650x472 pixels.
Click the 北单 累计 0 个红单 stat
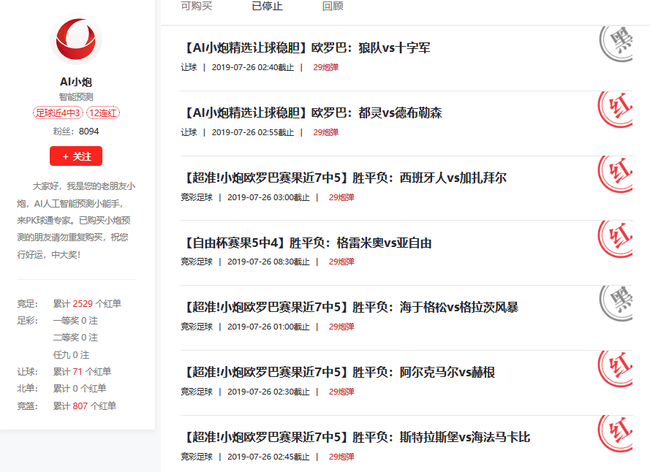[61, 388]
